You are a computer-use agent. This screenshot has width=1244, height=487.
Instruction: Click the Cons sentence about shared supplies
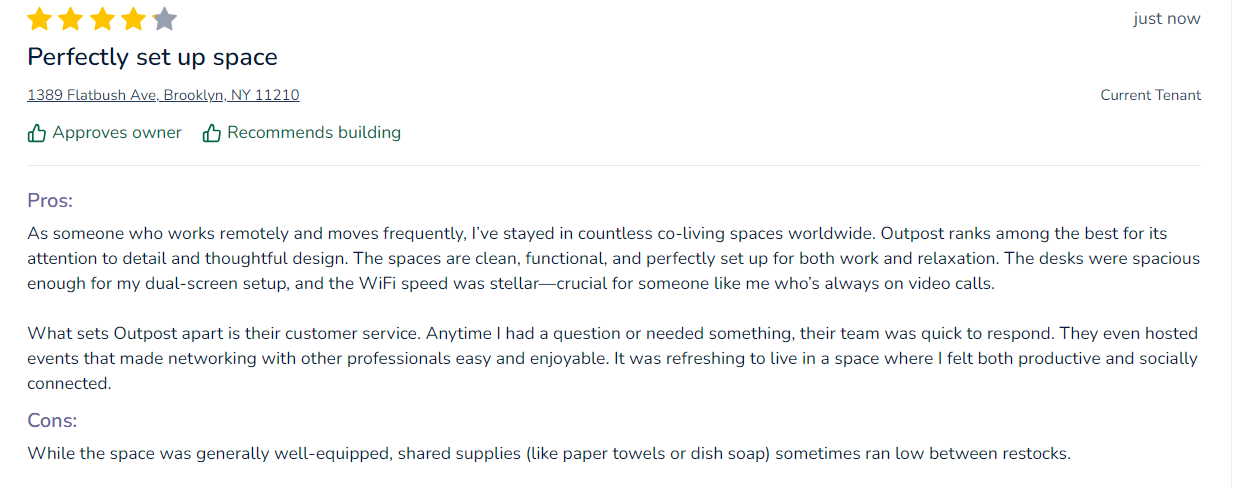tap(549, 453)
